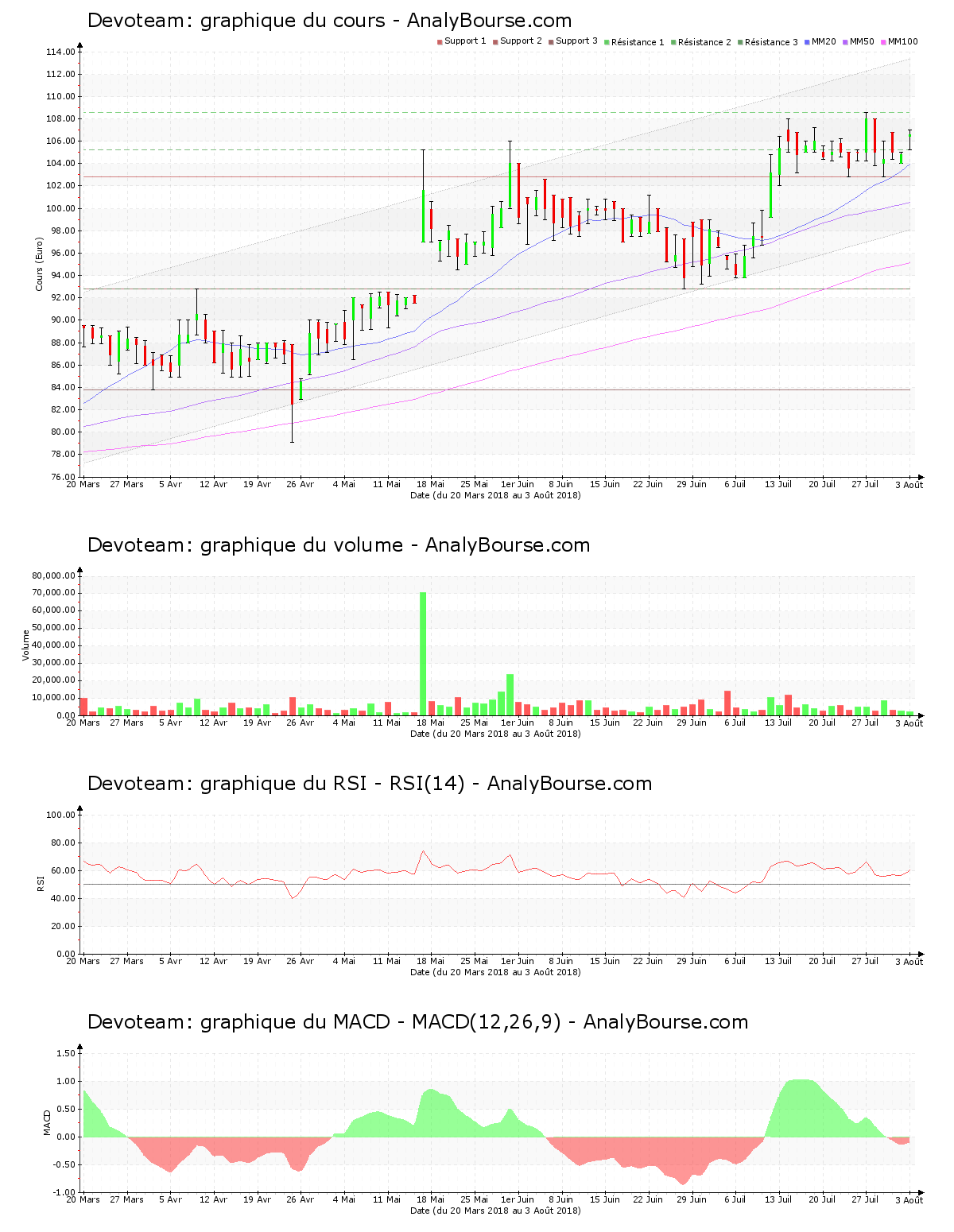
Task: Select the Résistance 2 legend label
Action: 704,42
